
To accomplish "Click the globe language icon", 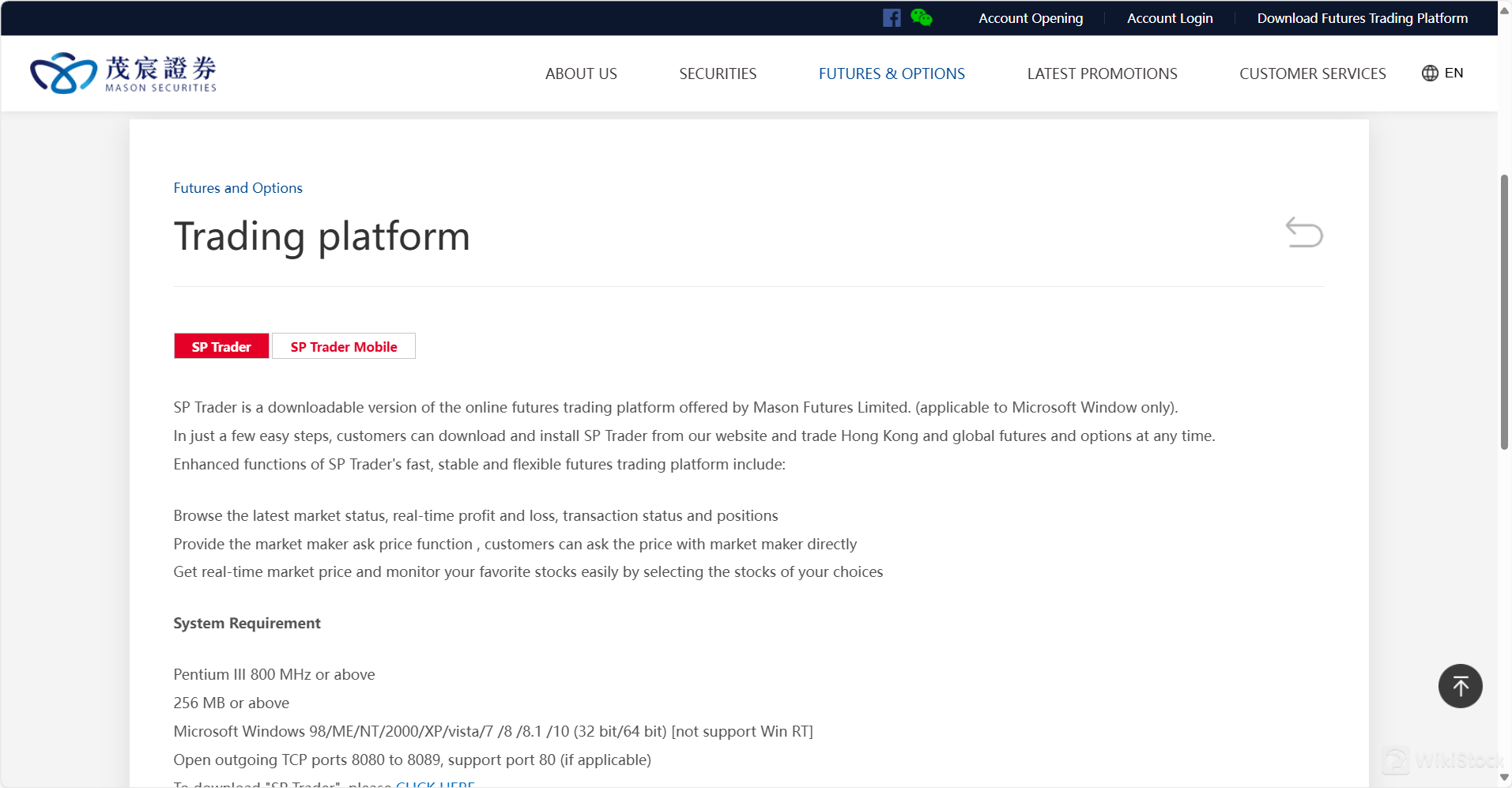I will (1430, 74).
